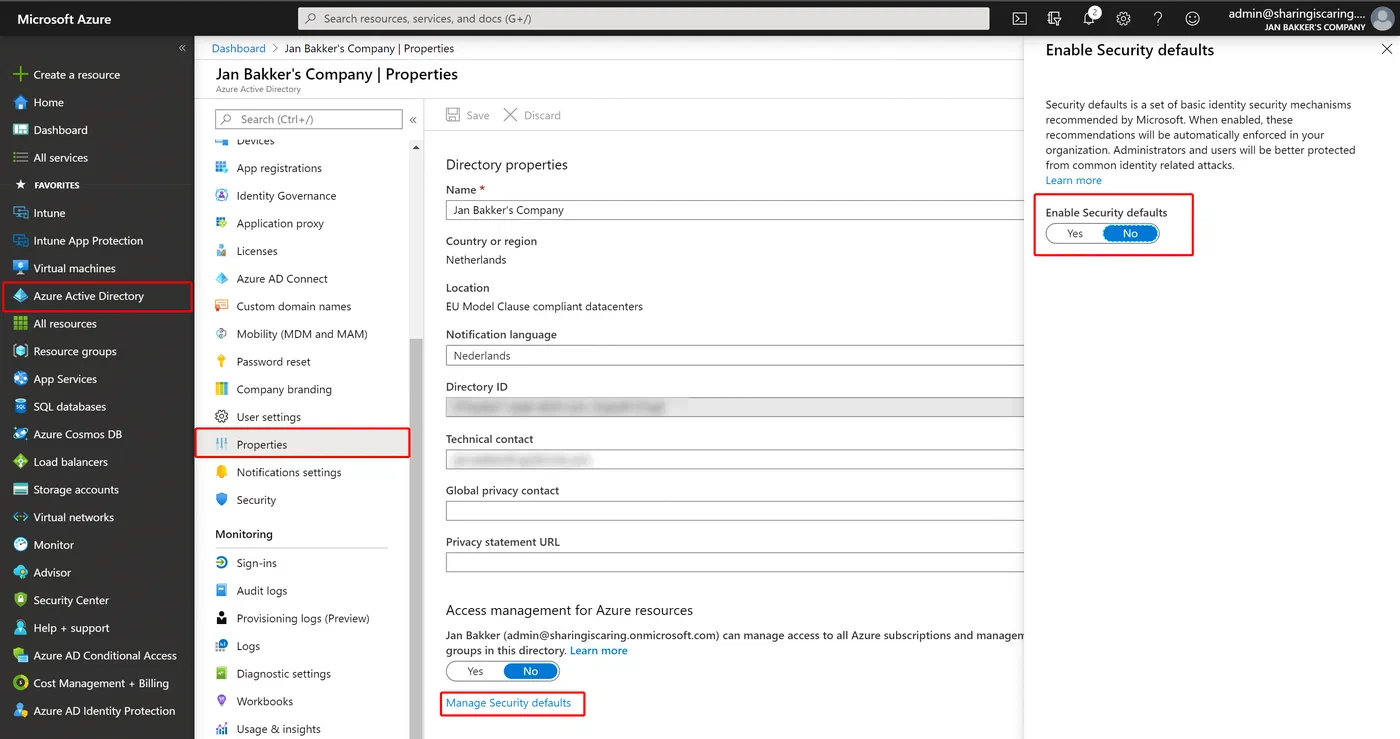Click the Storage accounts icon
The width and height of the screenshot is (1400, 739).
(20, 490)
